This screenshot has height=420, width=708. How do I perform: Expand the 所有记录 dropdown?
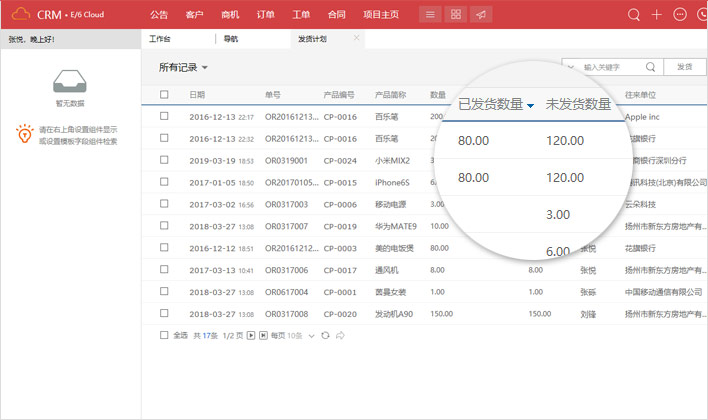(184, 67)
